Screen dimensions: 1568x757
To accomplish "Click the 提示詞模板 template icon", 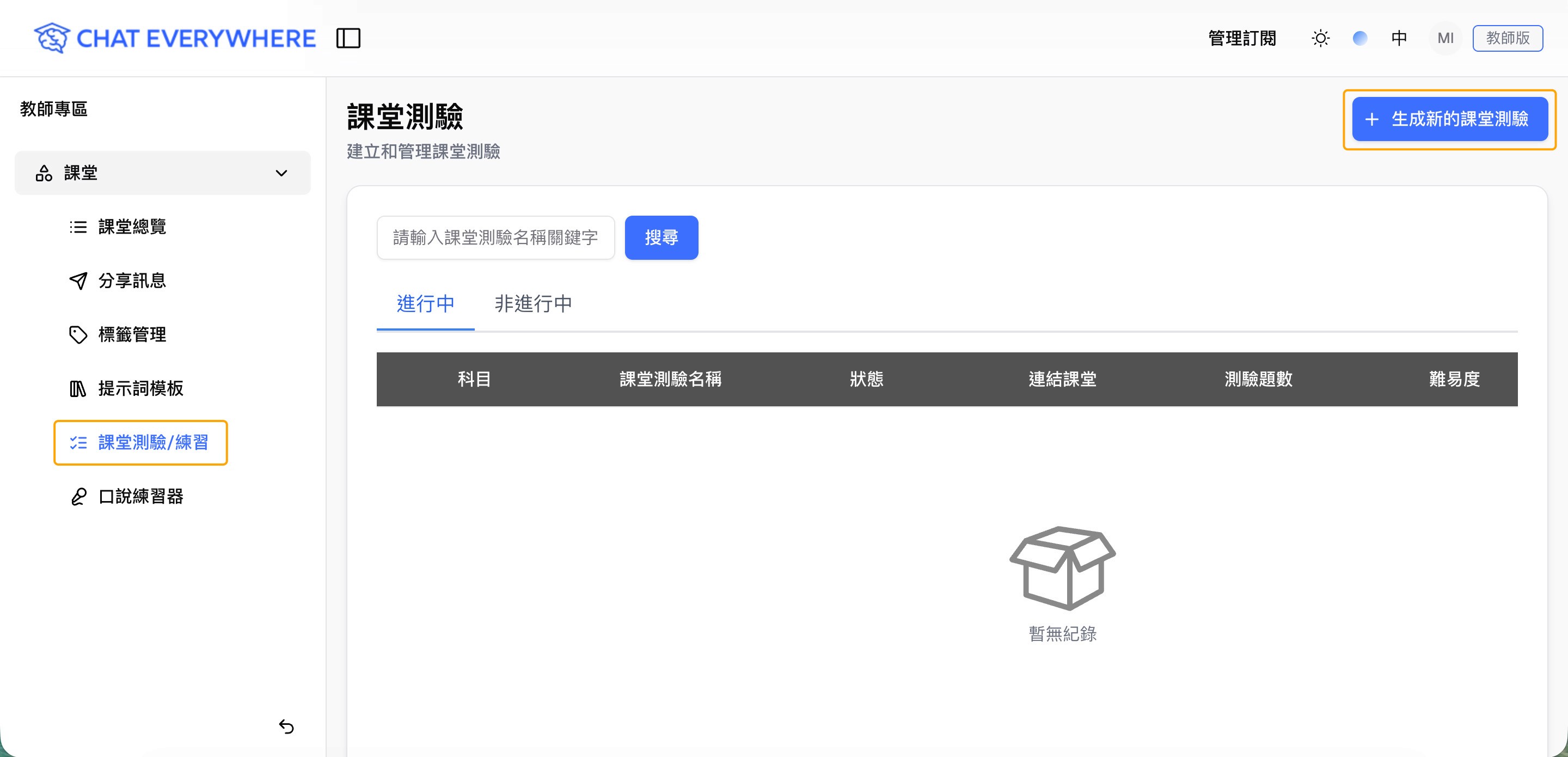I will [x=78, y=388].
